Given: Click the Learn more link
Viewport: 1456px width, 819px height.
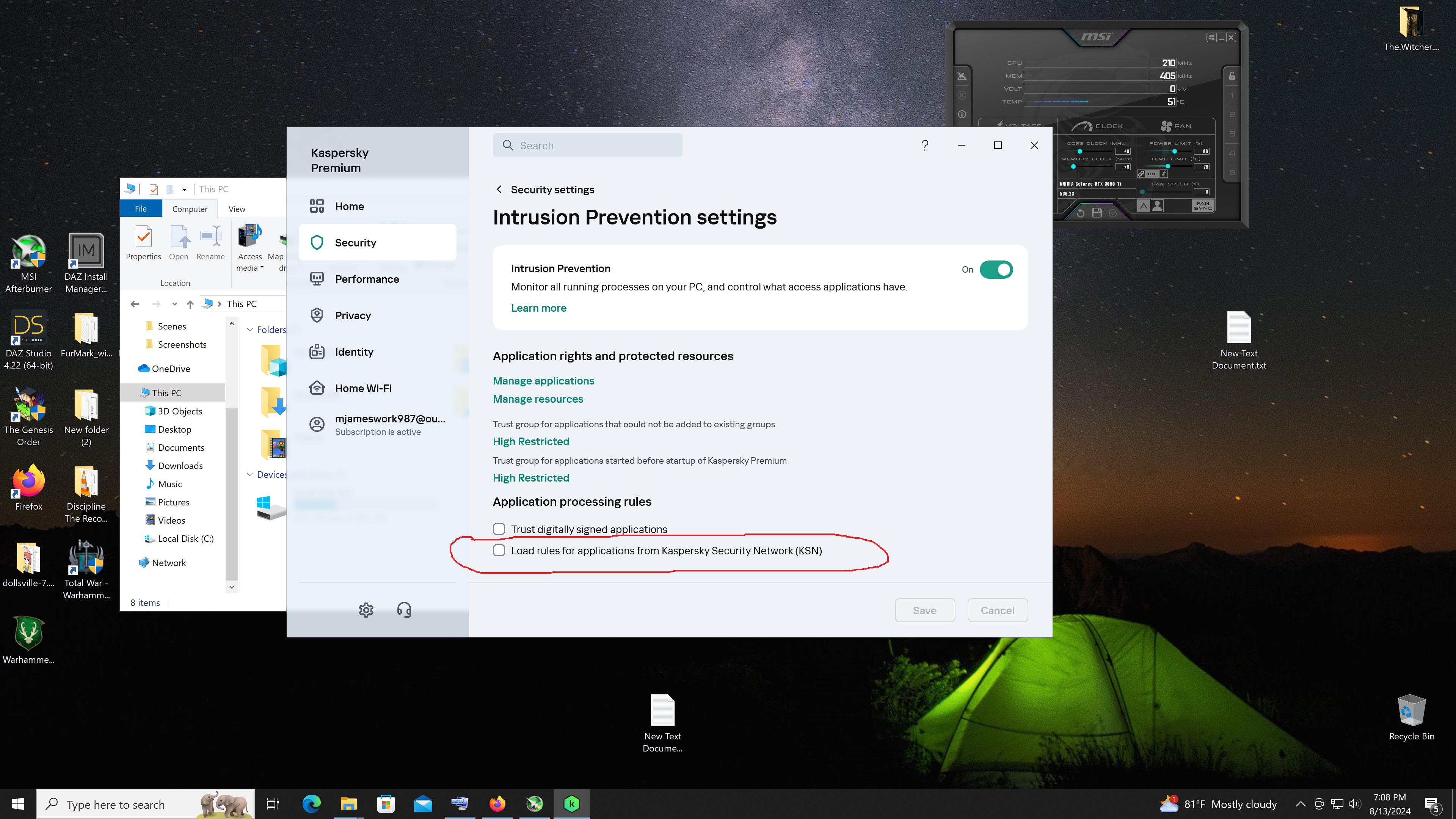Looking at the screenshot, I should 538,308.
